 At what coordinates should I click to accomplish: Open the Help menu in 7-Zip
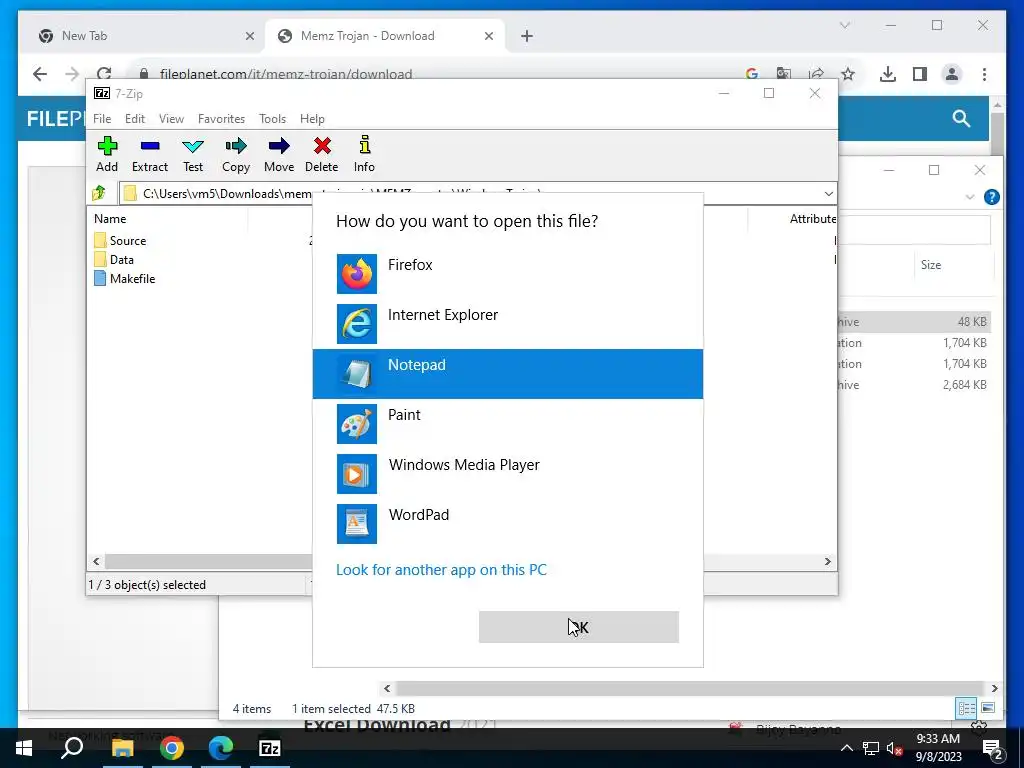312,119
